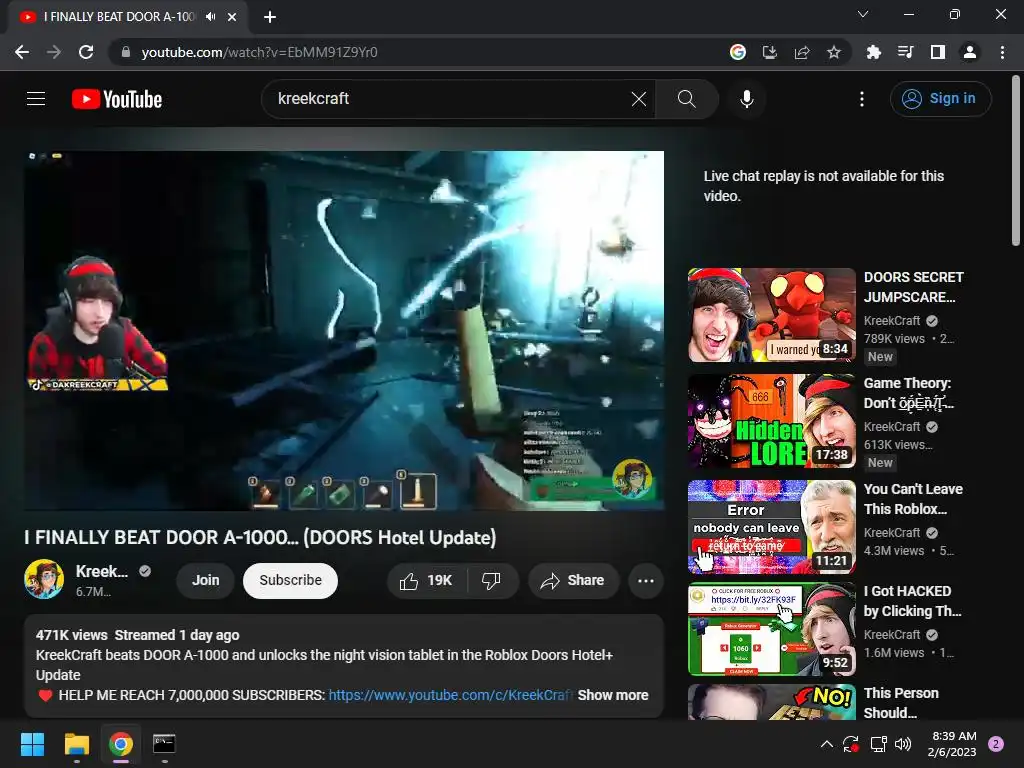
Task: Show hidden system tray icons
Action: pos(826,744)
